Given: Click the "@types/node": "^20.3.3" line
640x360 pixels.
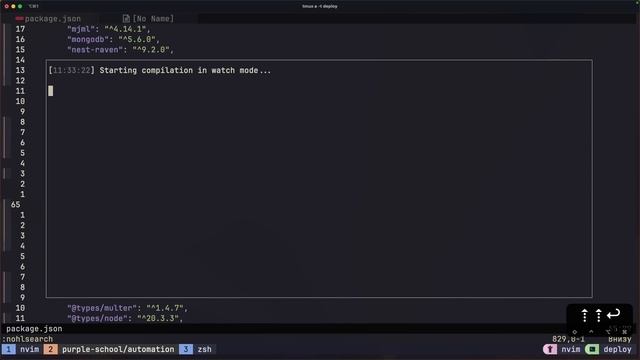Looking at the screenshot, I should tap(125, 318).
